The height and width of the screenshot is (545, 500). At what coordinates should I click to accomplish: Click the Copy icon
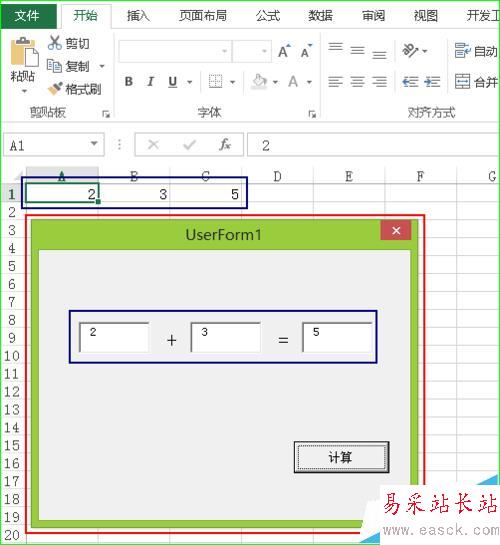(54, 66)
